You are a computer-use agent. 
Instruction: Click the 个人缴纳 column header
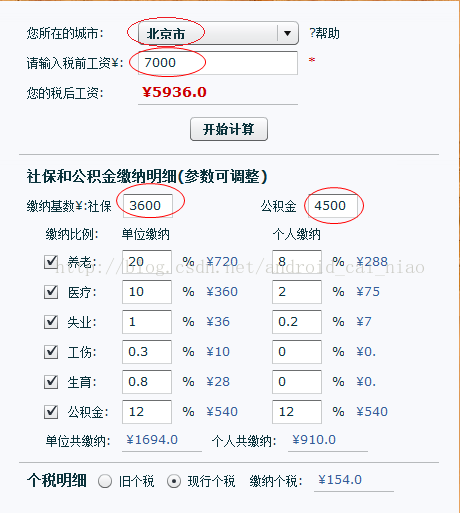[x=297, y=234]
